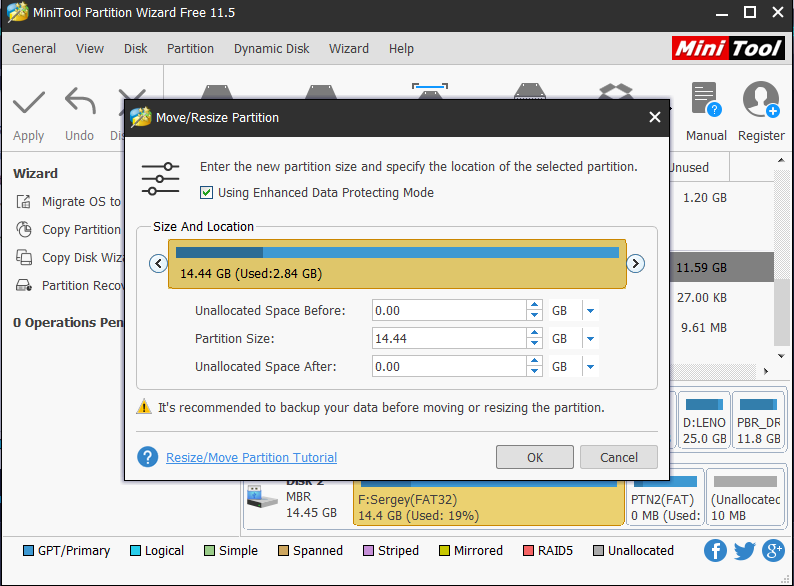Click the blue question mark tutorial icon
Viewport: 794px width, 586px height.
coord(147,457)
